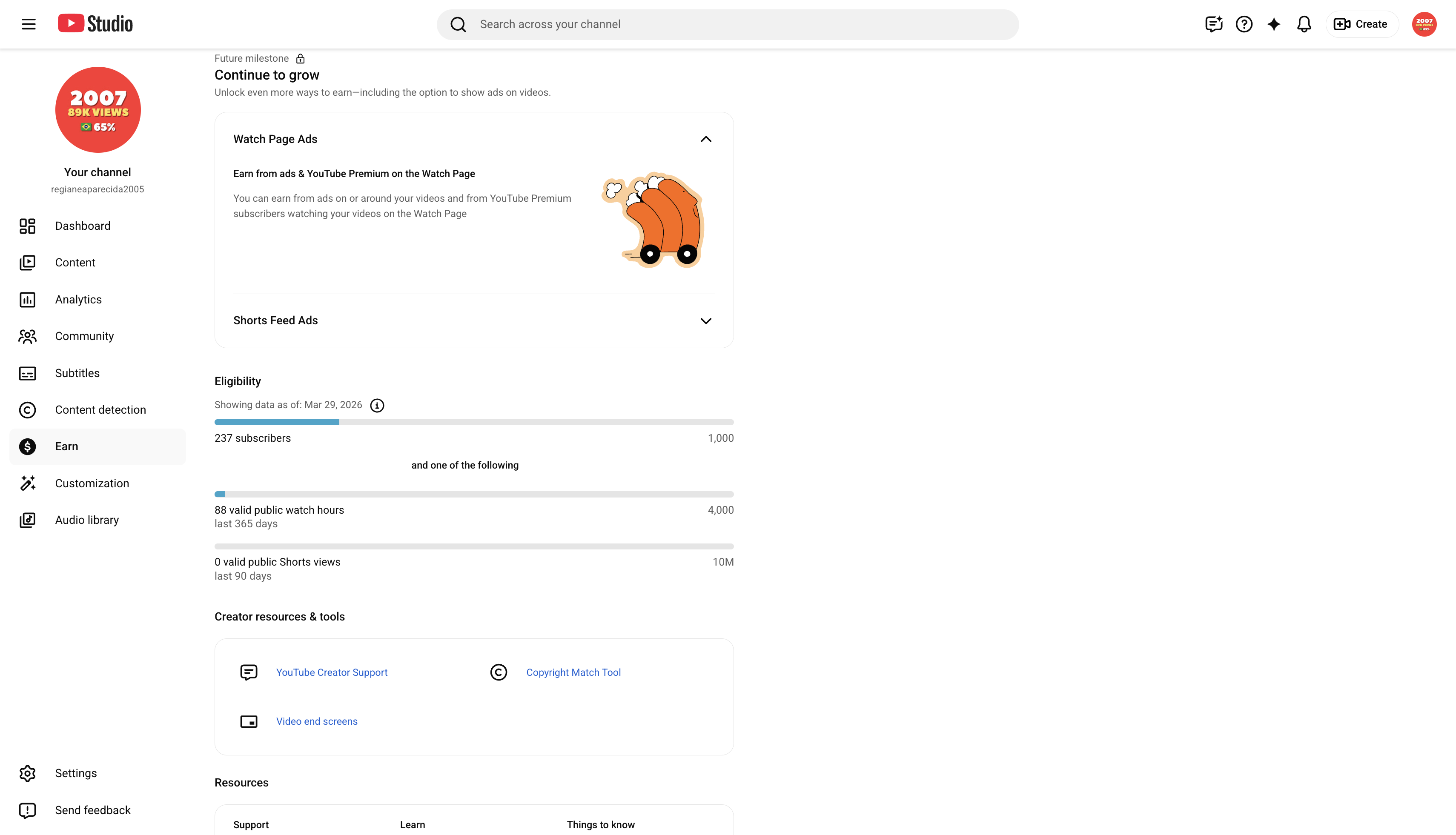The height and width of the screenshot is (835, 1456).
Task: Expand the Shorts Feed Ads section
Action: 705,320
